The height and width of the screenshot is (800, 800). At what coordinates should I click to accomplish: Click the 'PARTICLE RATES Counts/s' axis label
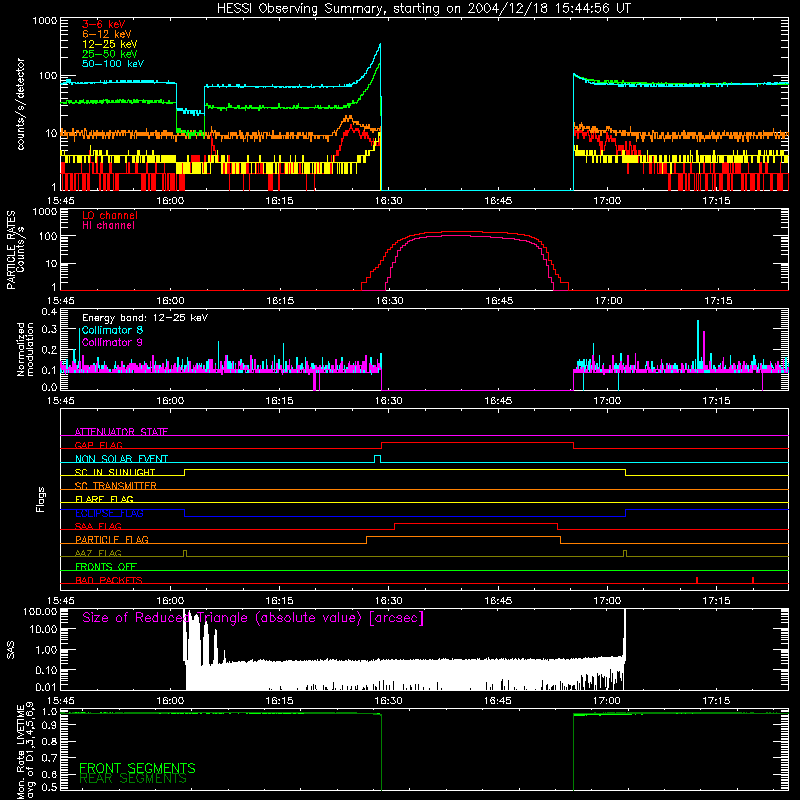(15, 250)
